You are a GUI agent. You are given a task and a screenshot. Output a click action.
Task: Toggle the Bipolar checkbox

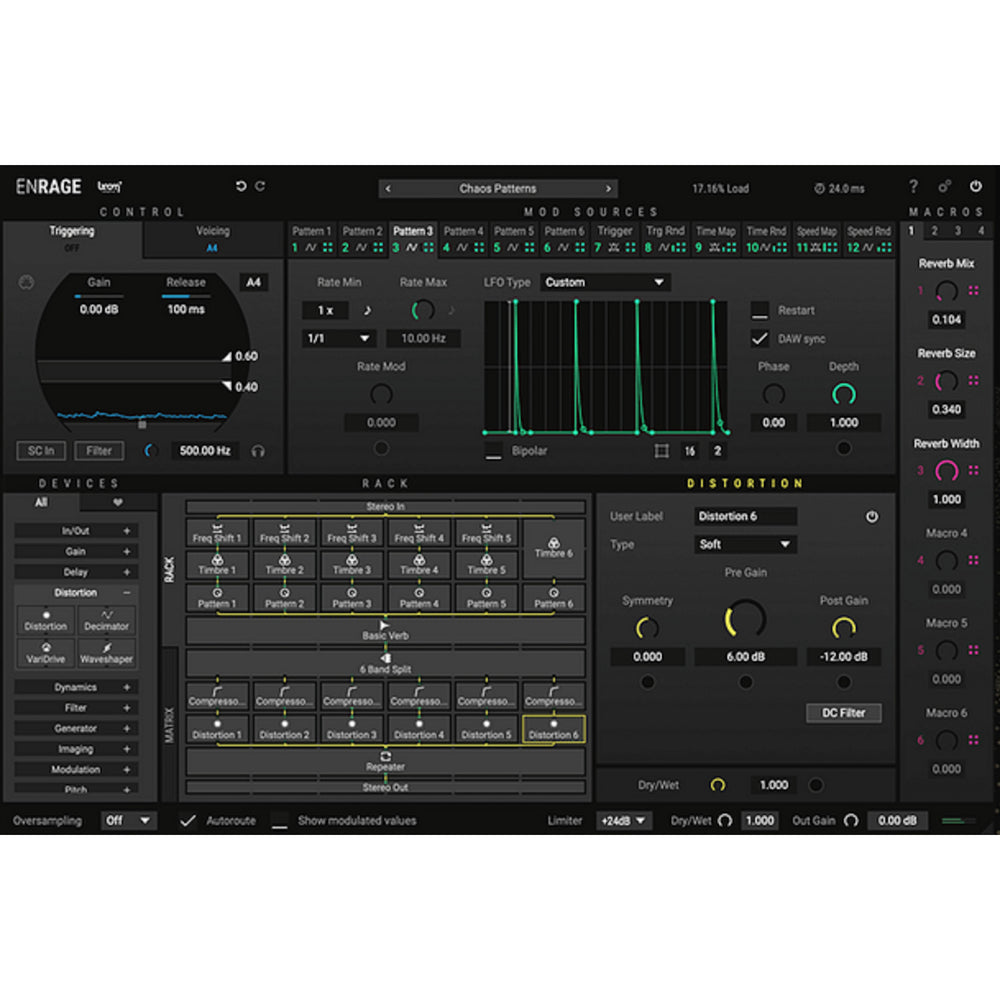tap(493, 451)
